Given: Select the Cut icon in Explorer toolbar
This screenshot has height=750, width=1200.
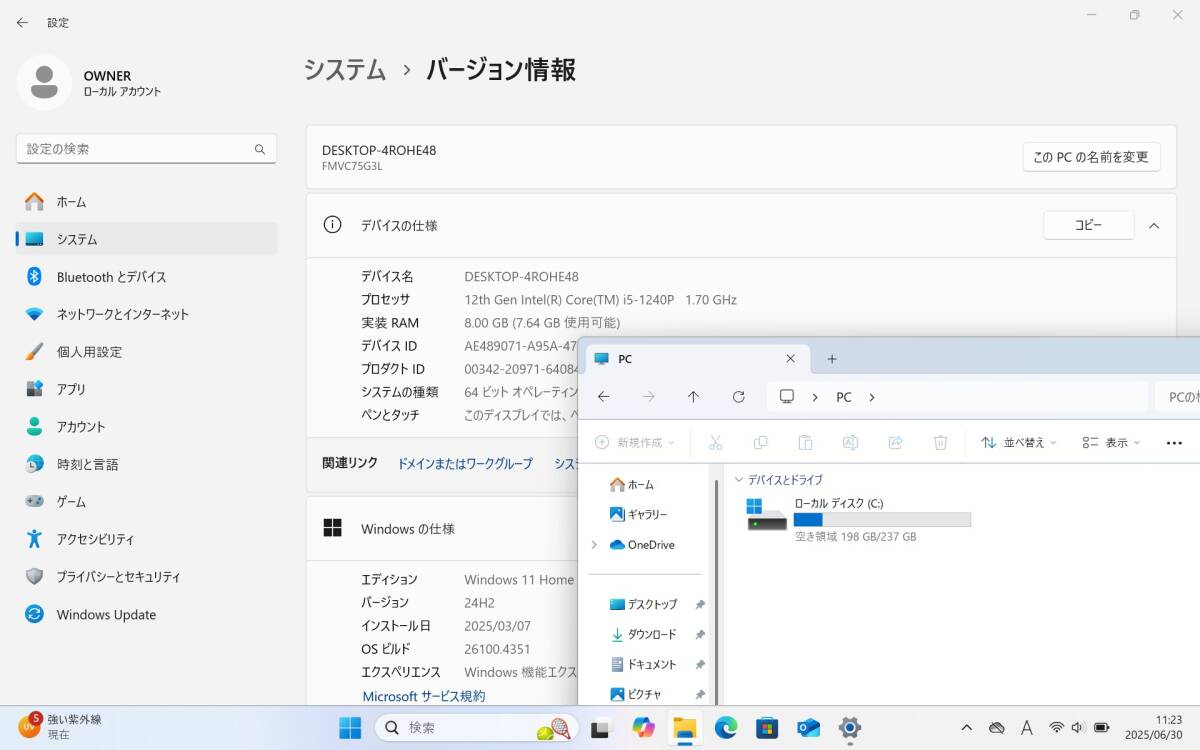Looking at the screenshot, I should tap(715, 442).
